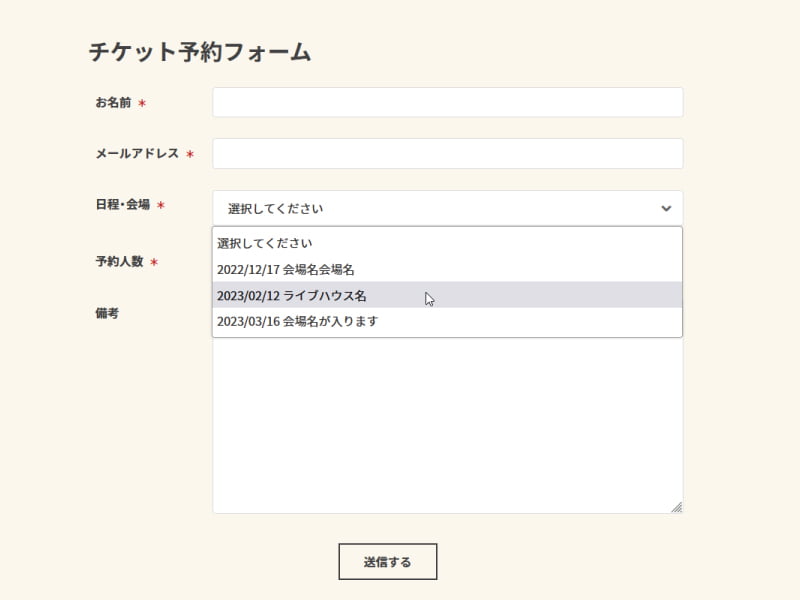The width and height of the screenshot is (800, 600).
Task: Click inside the お名前 text field
Action: pyautogui.click(x=447, y=101)
